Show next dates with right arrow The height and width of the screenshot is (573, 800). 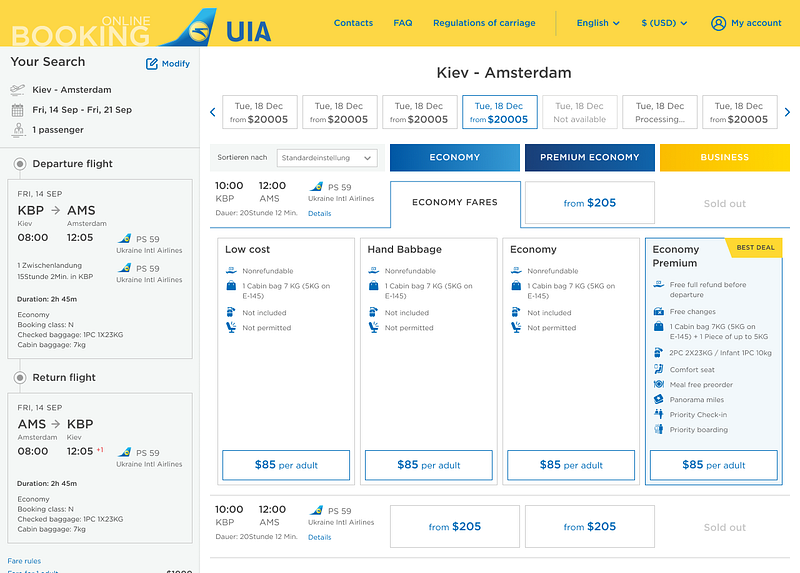787,112
